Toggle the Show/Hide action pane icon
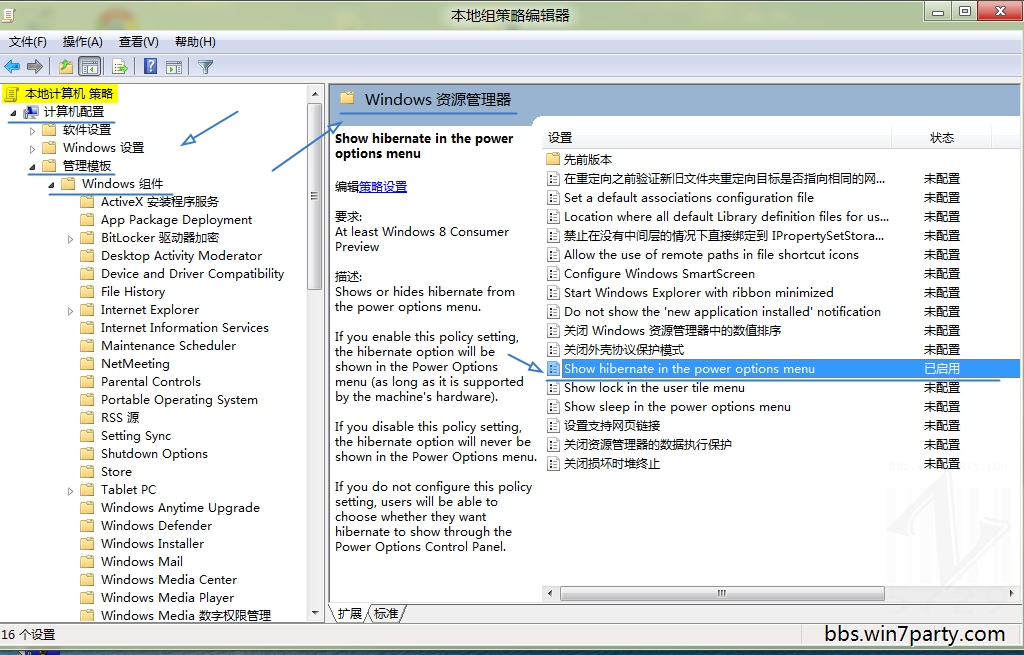1024x655 pixels. [174, 66]
